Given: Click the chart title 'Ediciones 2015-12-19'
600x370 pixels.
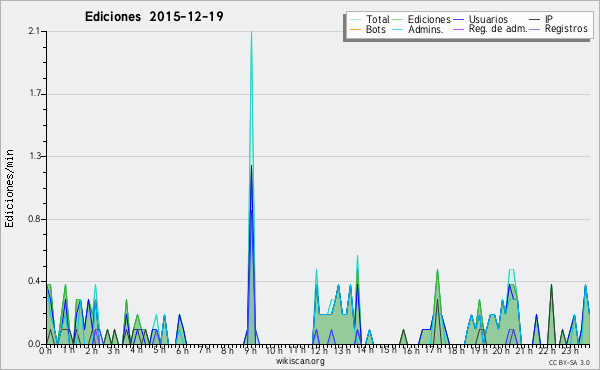Looking at the screenshot, I should tap(154, 17).
